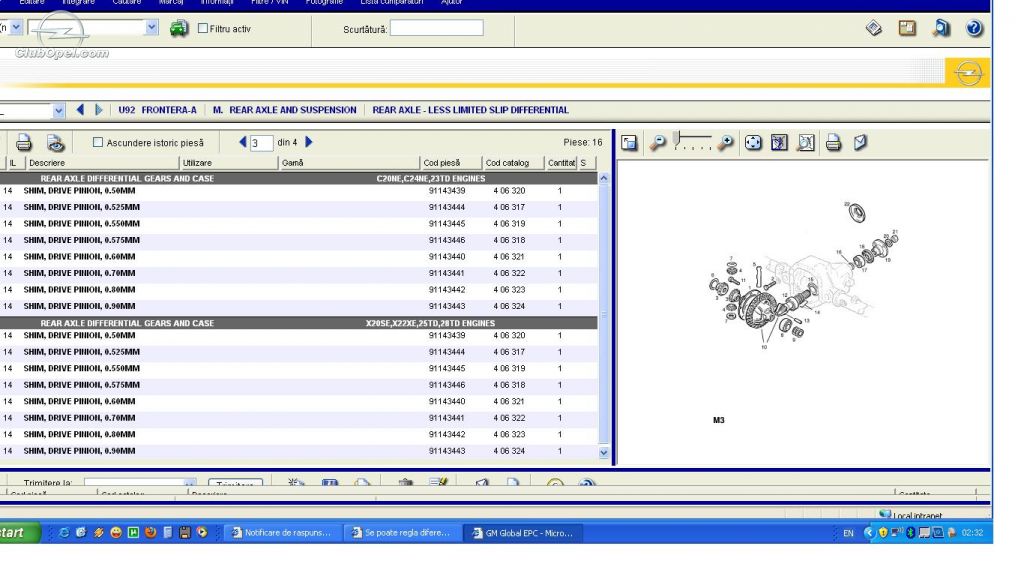Click the U92 FRONTERA-A breadcrumb

157,110
